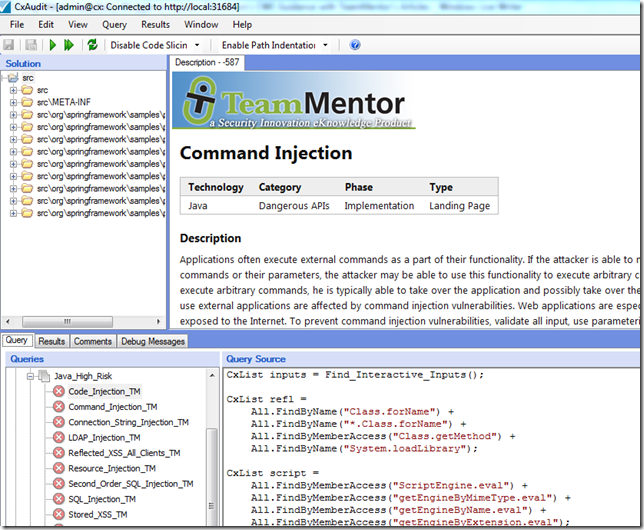Screen dimensions: 644x530
Task: Open the Help menu
Action: (x=242, y=25)
